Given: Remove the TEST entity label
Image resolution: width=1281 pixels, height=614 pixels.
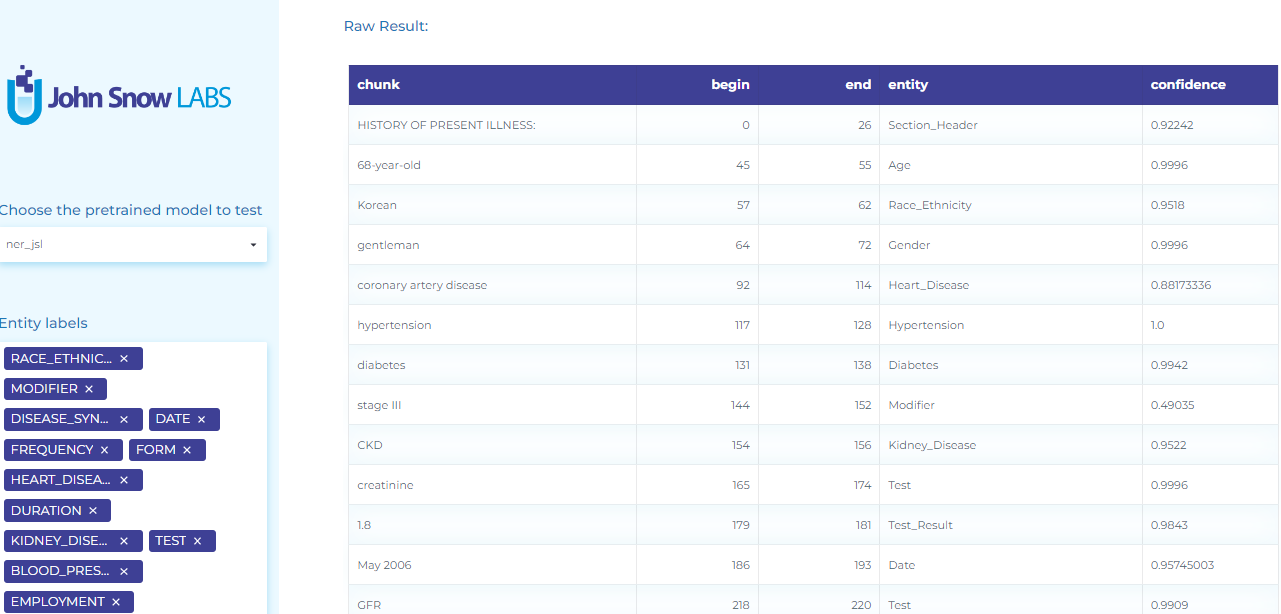Looking at the screenshot, I should (x=197, y=541).
